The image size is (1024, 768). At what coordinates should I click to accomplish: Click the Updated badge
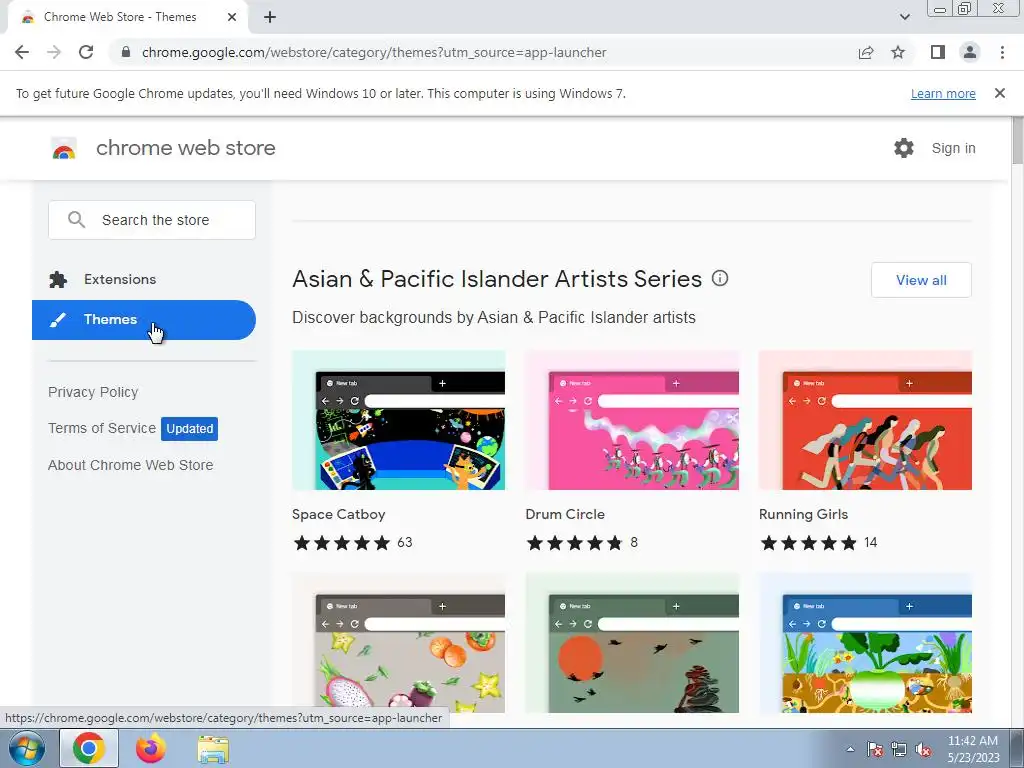click(189, 429)
